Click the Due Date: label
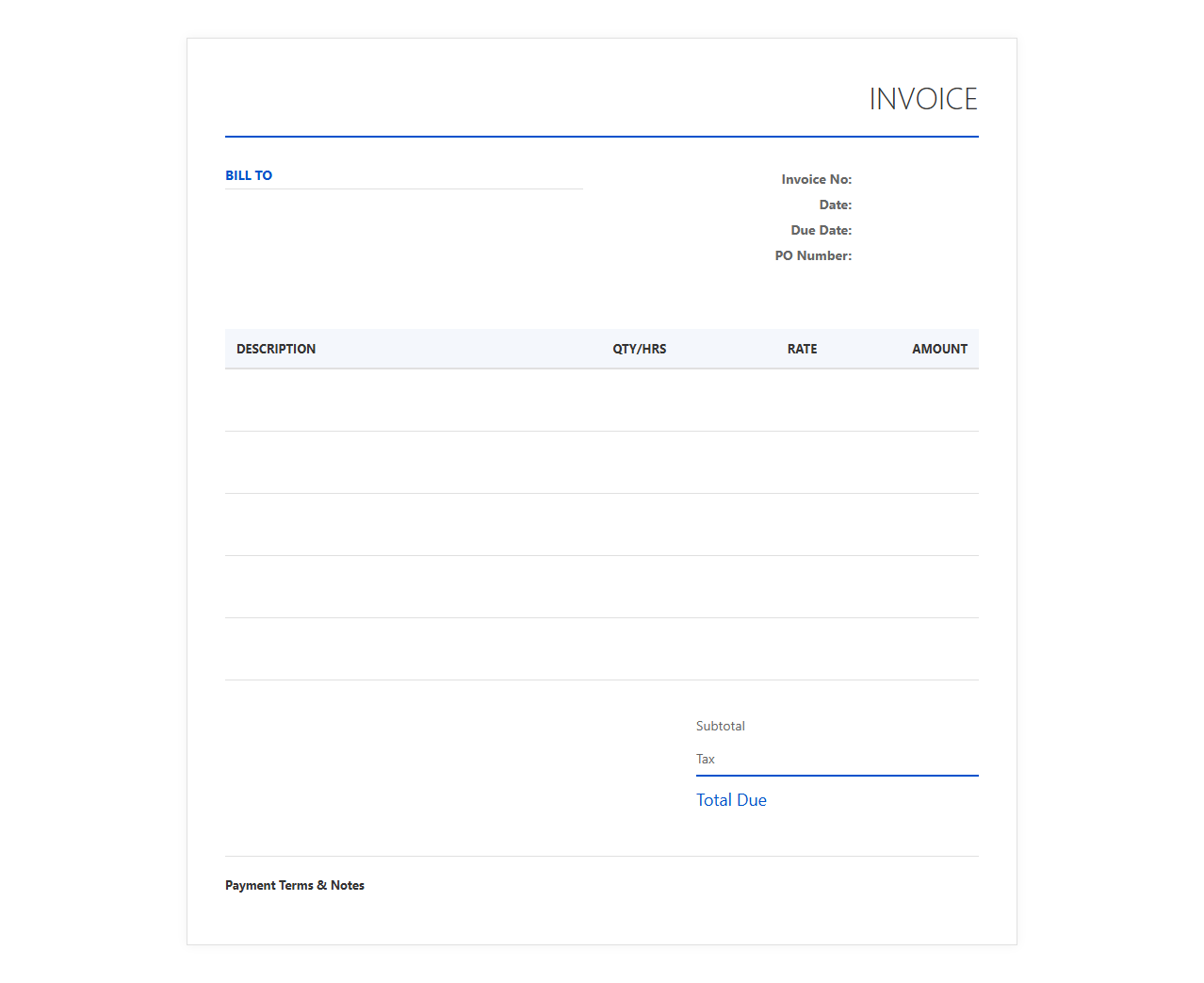The image size is (1204, 983). coord(821,230)
